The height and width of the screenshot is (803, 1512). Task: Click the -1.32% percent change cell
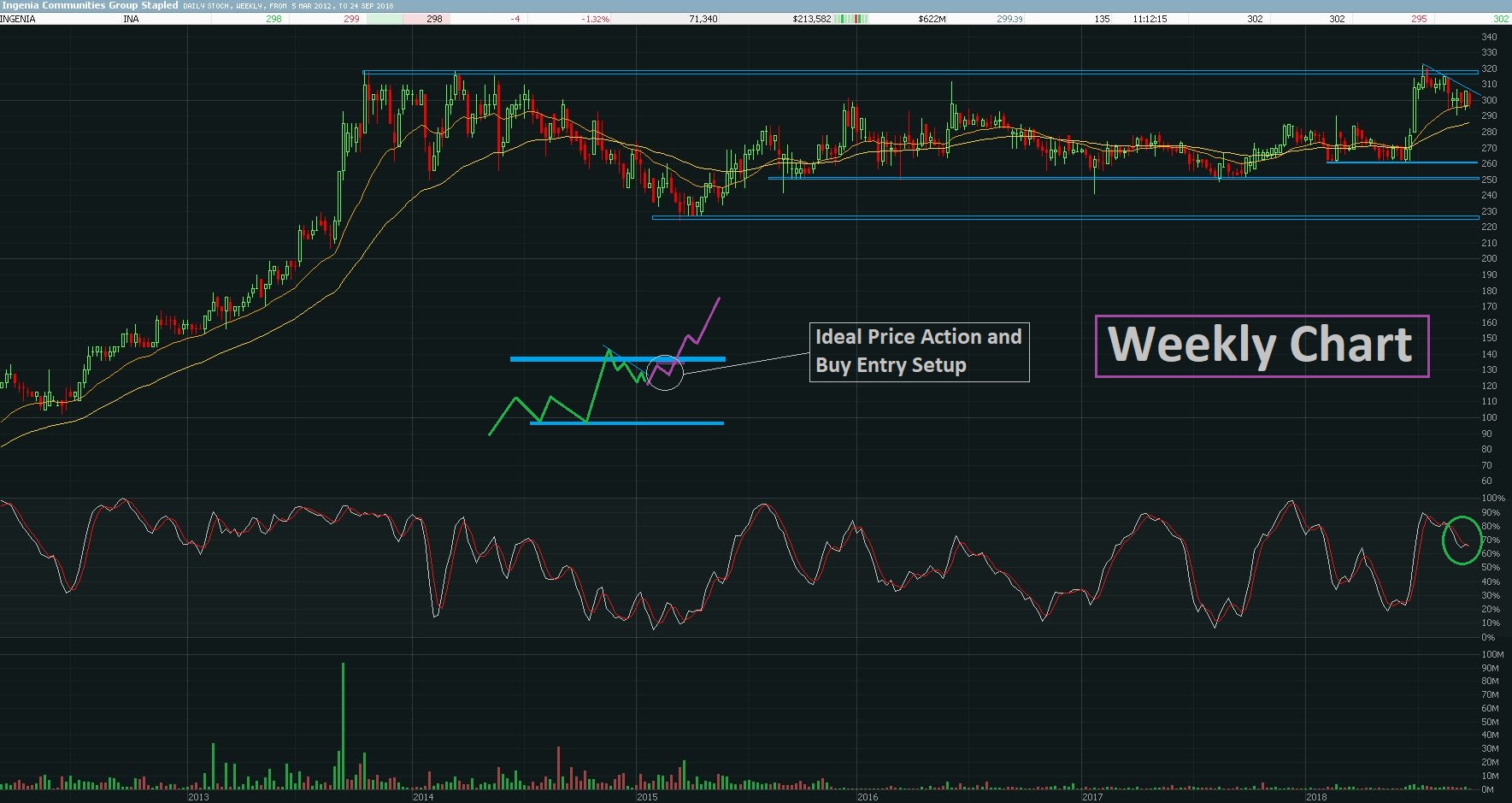click(x=596, y=19)
